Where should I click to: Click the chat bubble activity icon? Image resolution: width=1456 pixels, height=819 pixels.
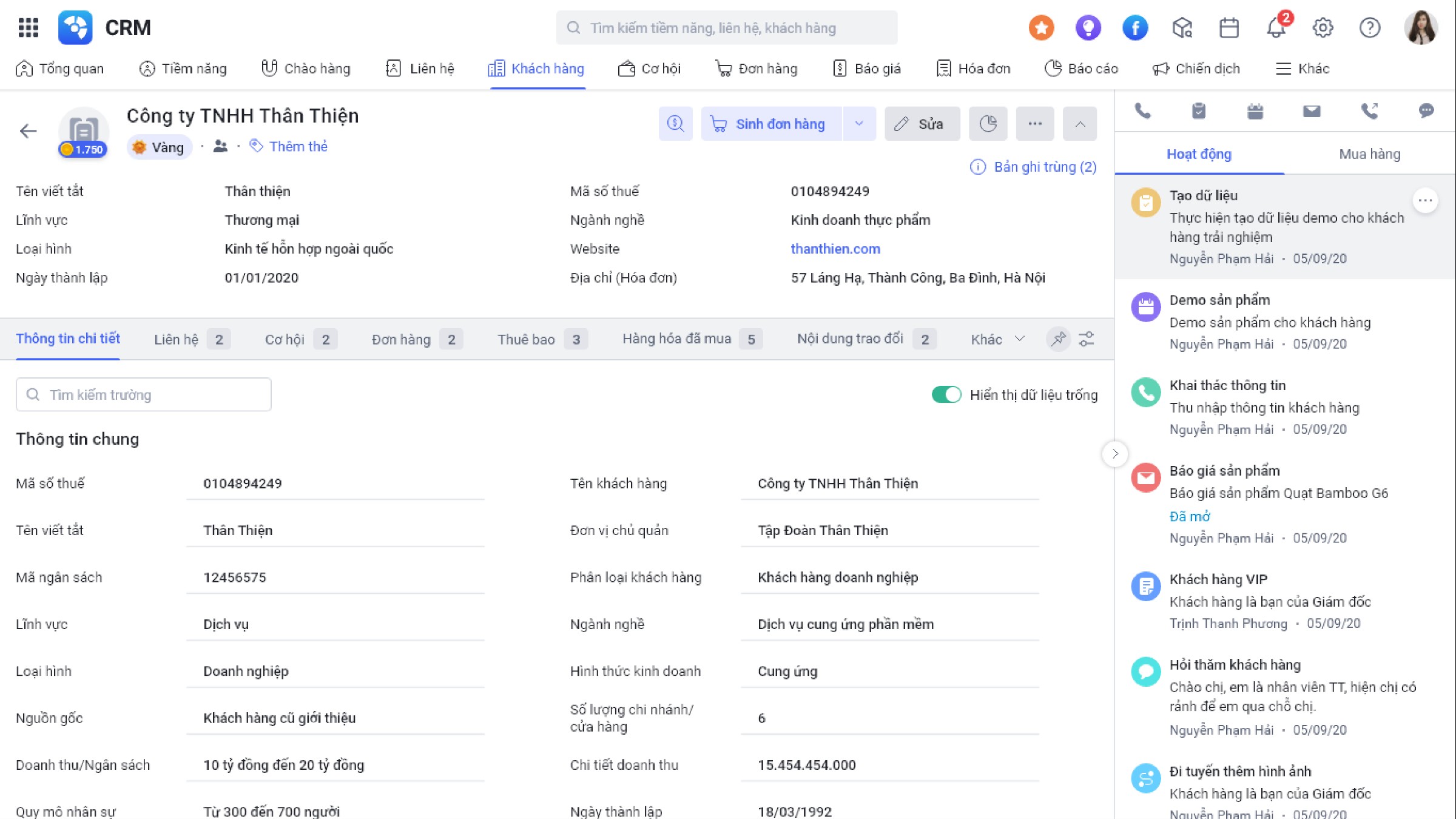1426,111
